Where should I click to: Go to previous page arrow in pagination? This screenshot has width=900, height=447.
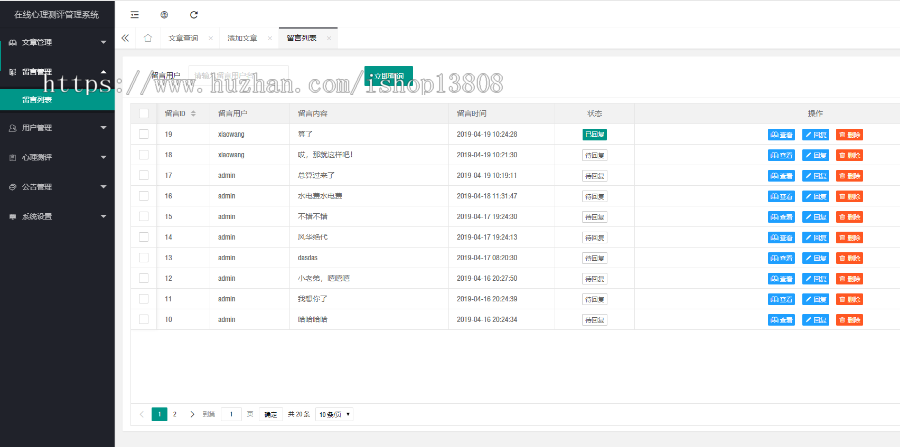point(141,414)
